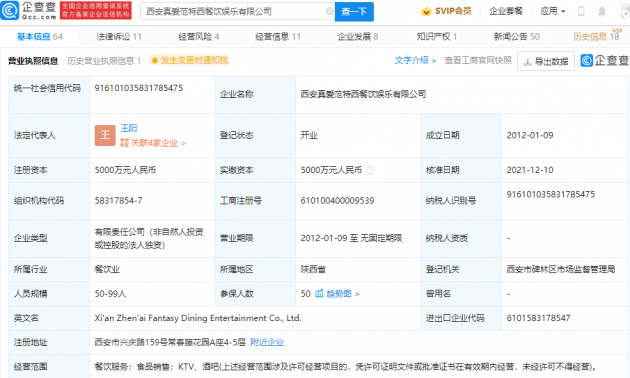The image size is (630, 378).
Task: Select the 经营范围 business scope text
Action: click(x=346, y=367)
